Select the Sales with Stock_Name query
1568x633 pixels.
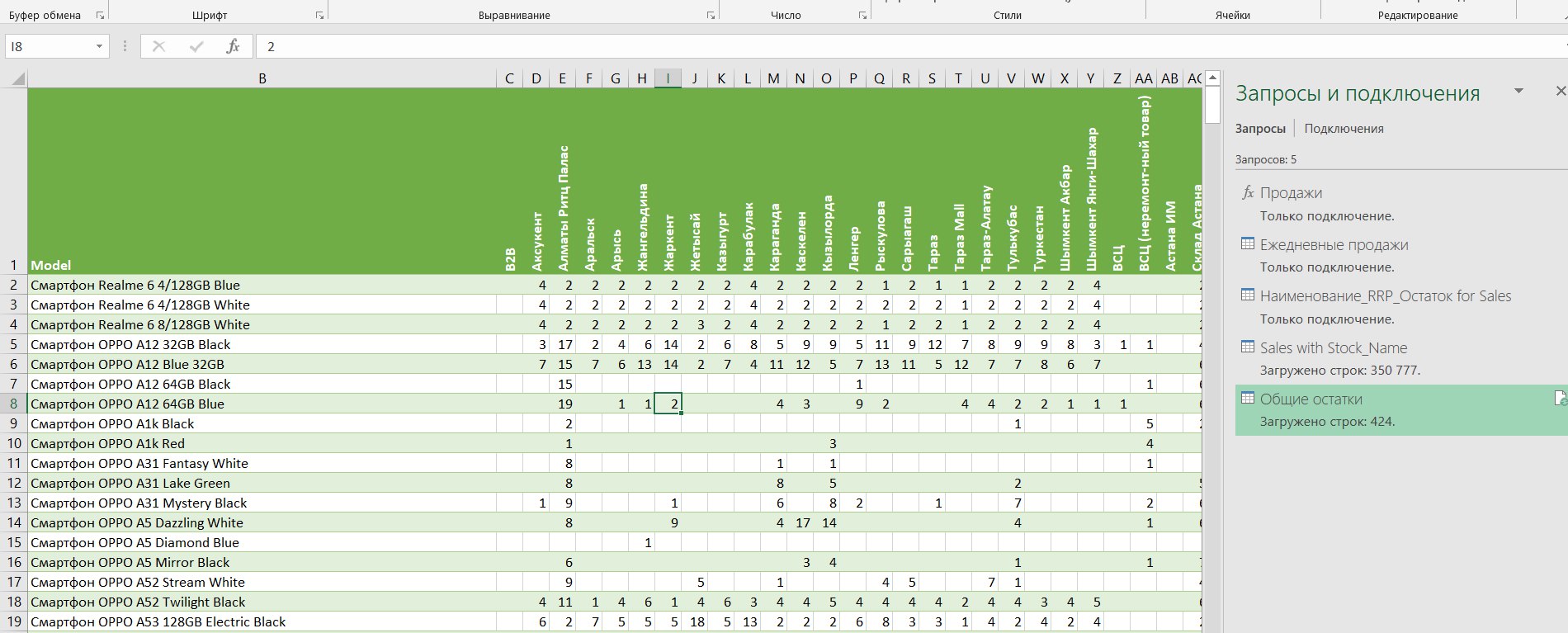[1401, 357]
